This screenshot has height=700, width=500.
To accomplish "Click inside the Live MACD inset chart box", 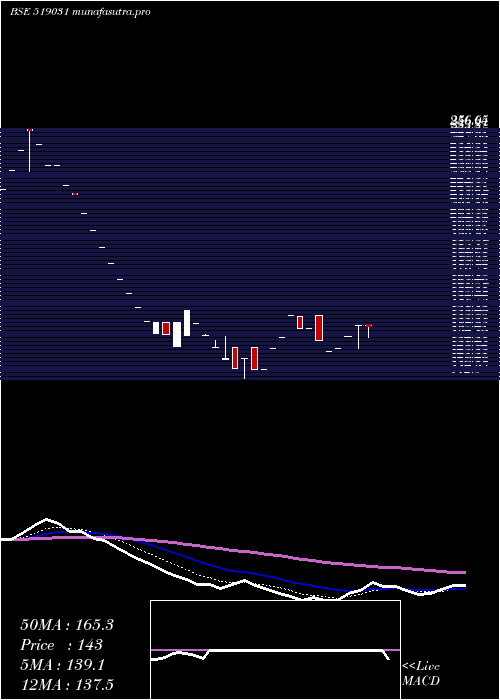I will tap(275, 650).
